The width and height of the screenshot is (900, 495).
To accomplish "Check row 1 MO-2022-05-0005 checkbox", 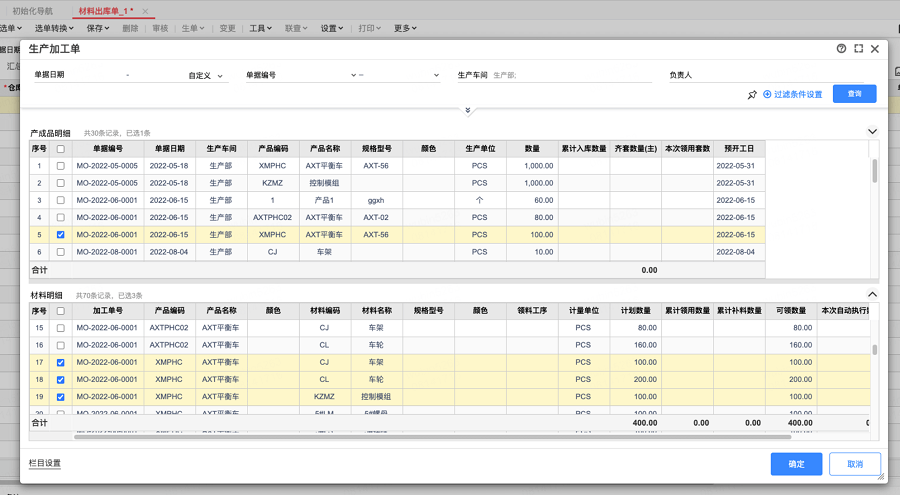I will tap(61, 166).
